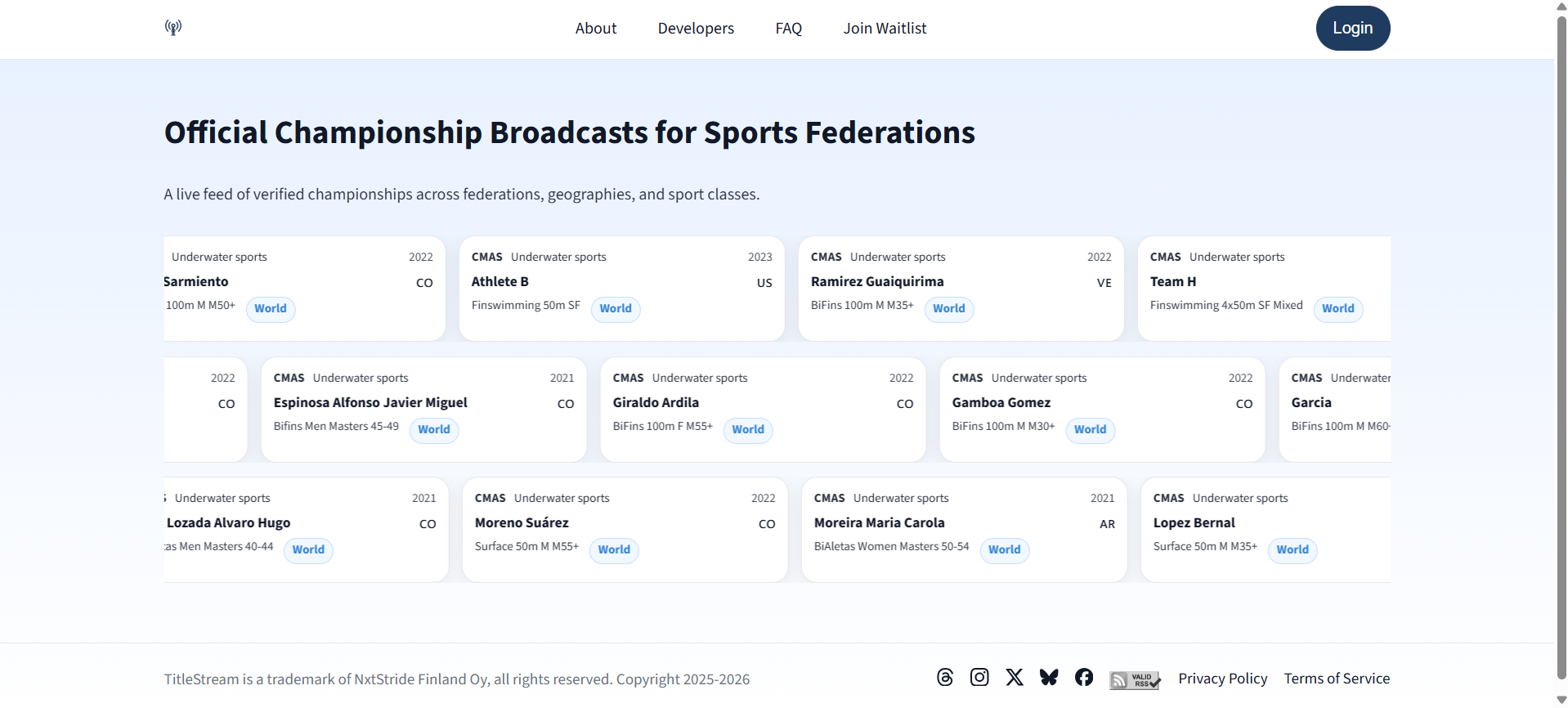The width and height of the screenshot is (1568, 708).
Task: Click the TitleStream broadcast logo icon
Action: pos(173,28)
